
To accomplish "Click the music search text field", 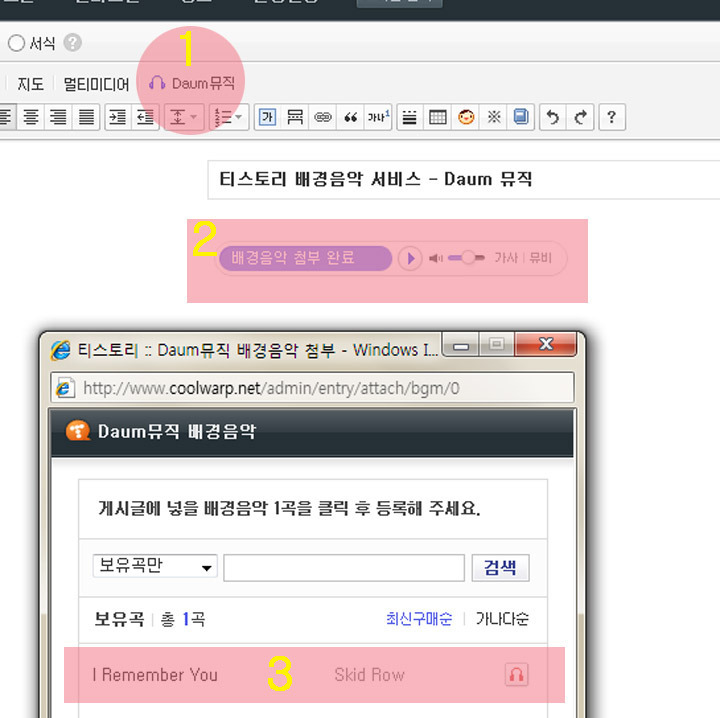I will point(344,567).
